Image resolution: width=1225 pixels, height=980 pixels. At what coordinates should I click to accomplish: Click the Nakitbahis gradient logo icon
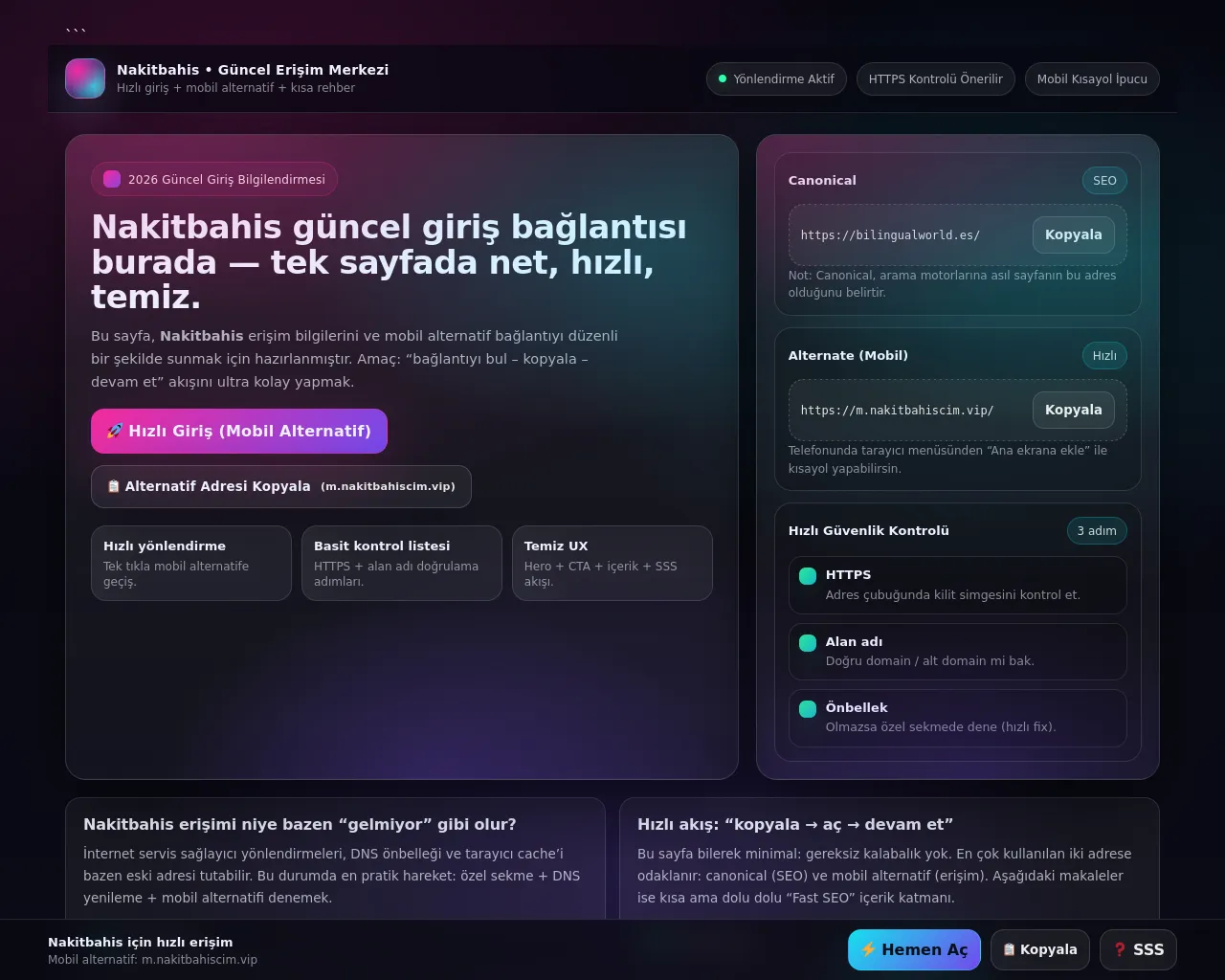pos(85,78)
